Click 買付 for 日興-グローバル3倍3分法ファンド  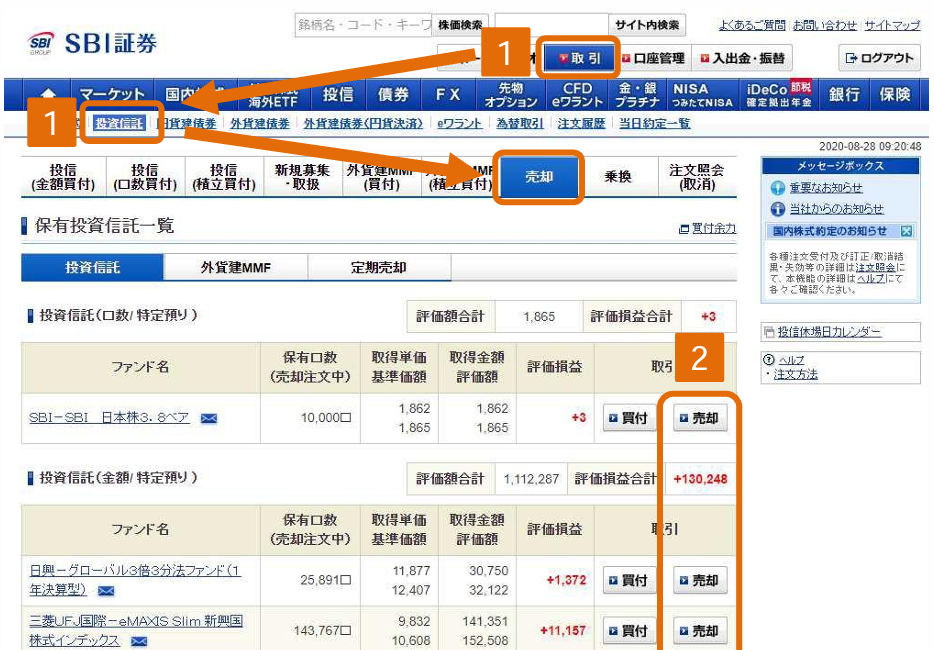tap(629, 580)
